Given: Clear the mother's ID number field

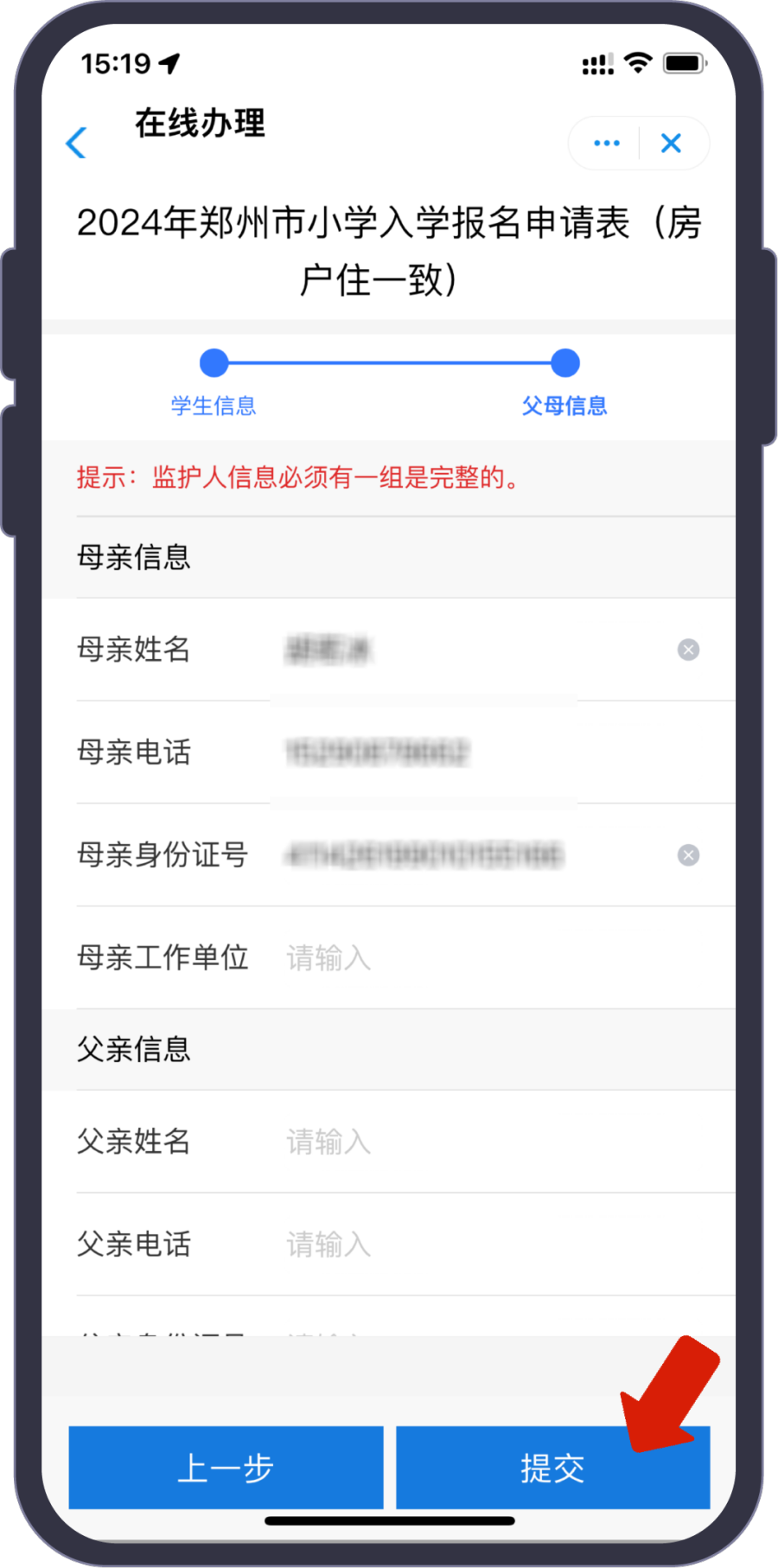Looking at the screenshot, I should coord(688,855).
